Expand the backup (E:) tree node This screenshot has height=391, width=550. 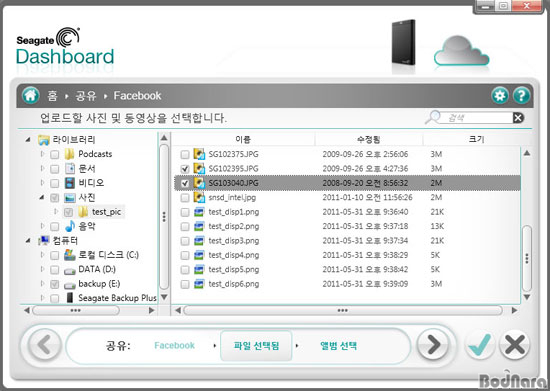click(x=42, y=283)
